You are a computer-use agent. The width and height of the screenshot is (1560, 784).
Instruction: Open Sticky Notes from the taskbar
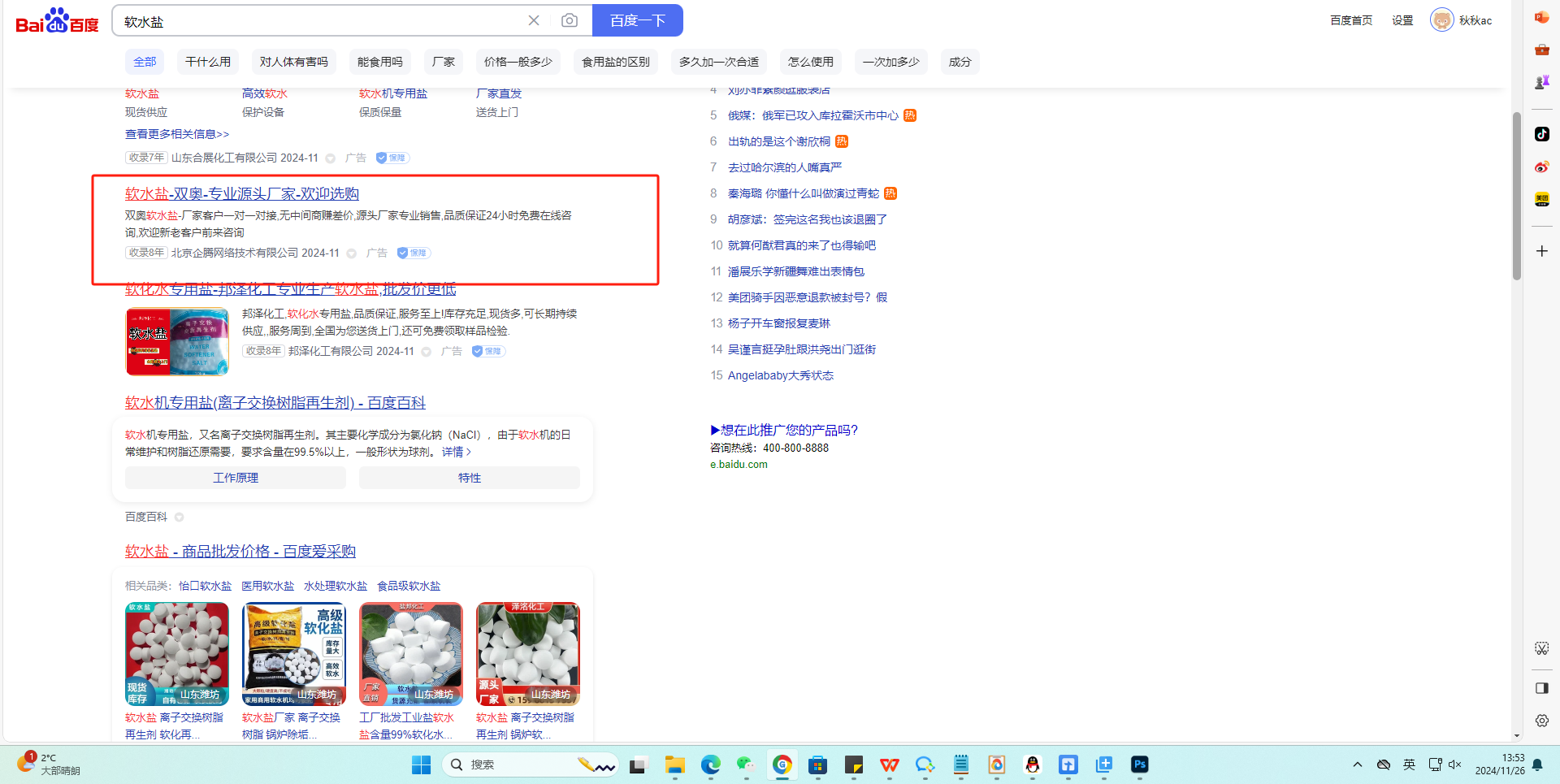click(x=854, y=765)
